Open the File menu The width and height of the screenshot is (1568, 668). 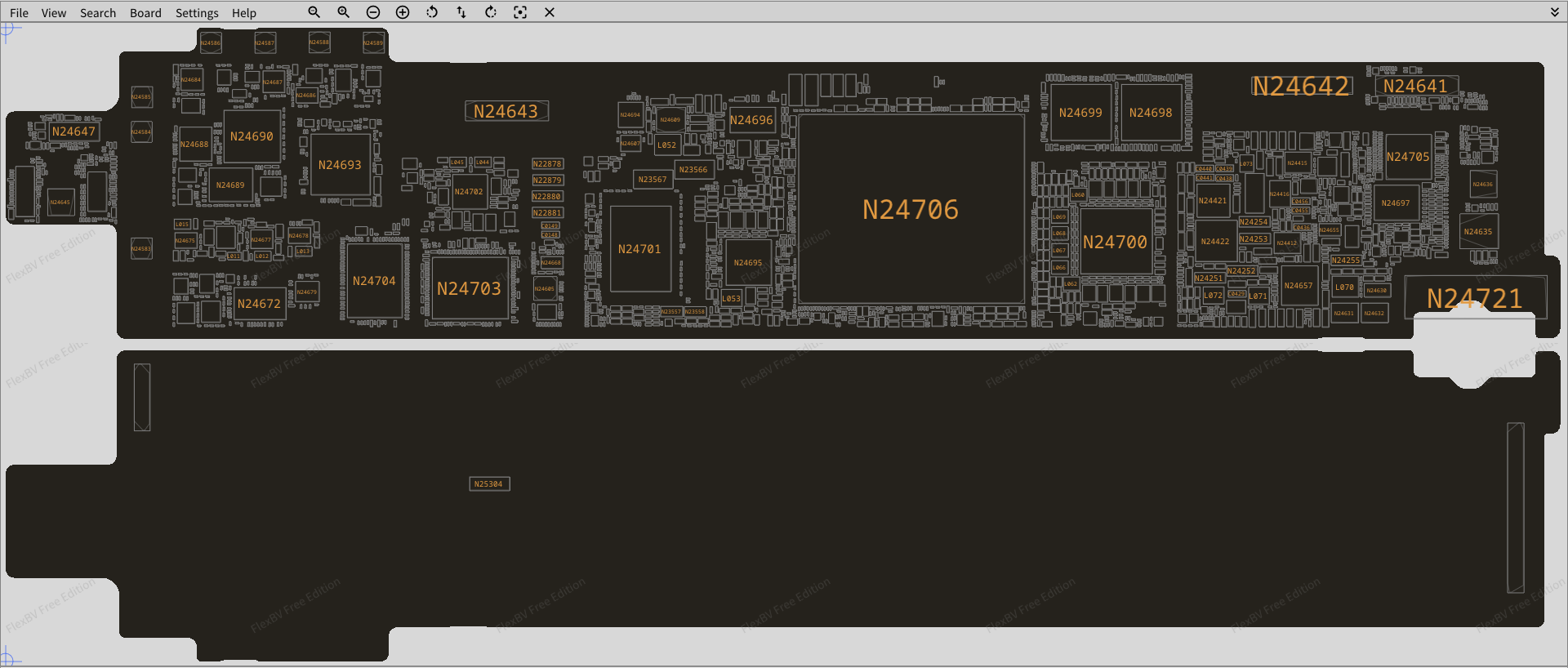point(19,13)
